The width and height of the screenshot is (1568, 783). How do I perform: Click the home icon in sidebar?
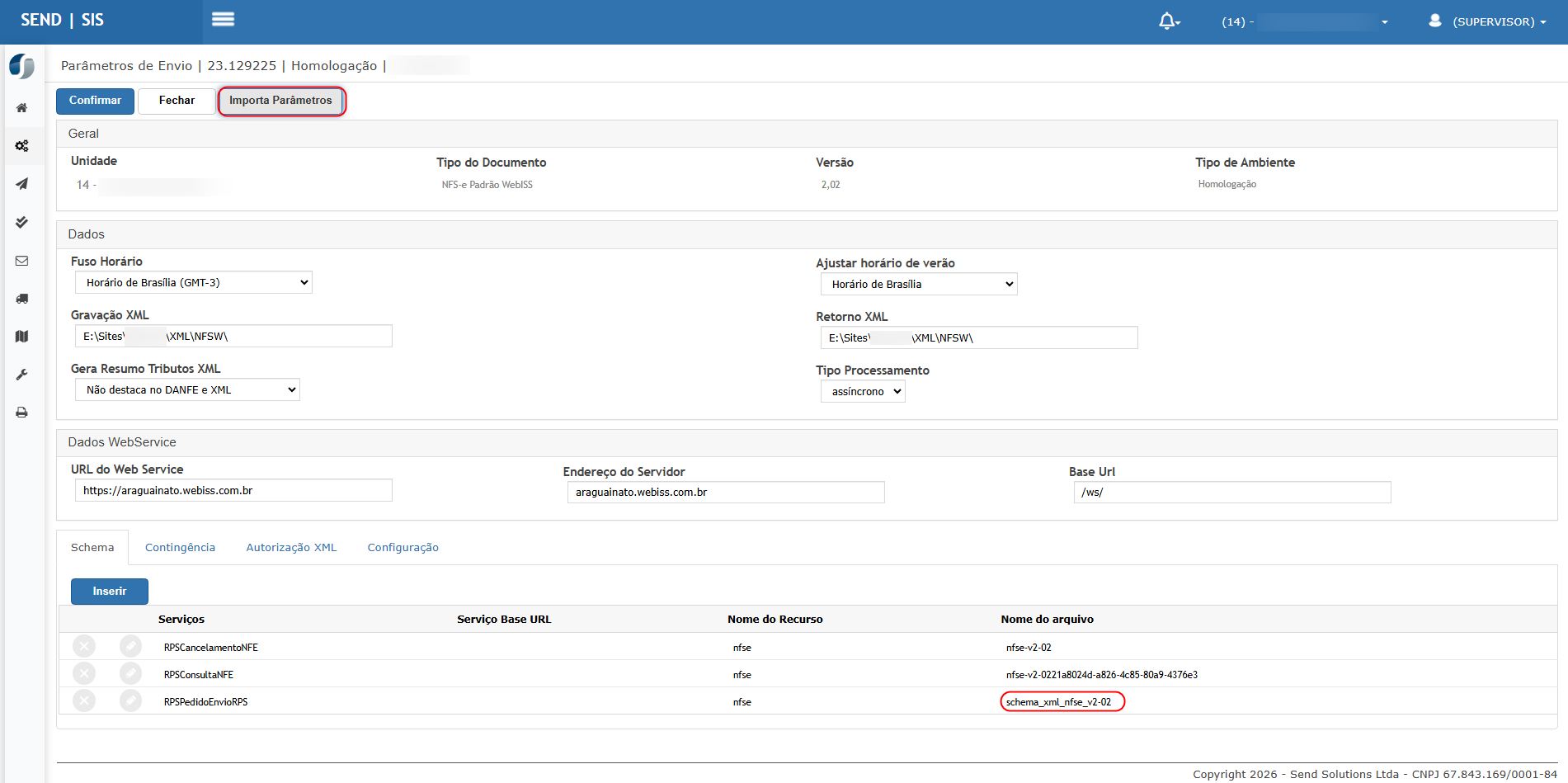[x=22, y=108]
